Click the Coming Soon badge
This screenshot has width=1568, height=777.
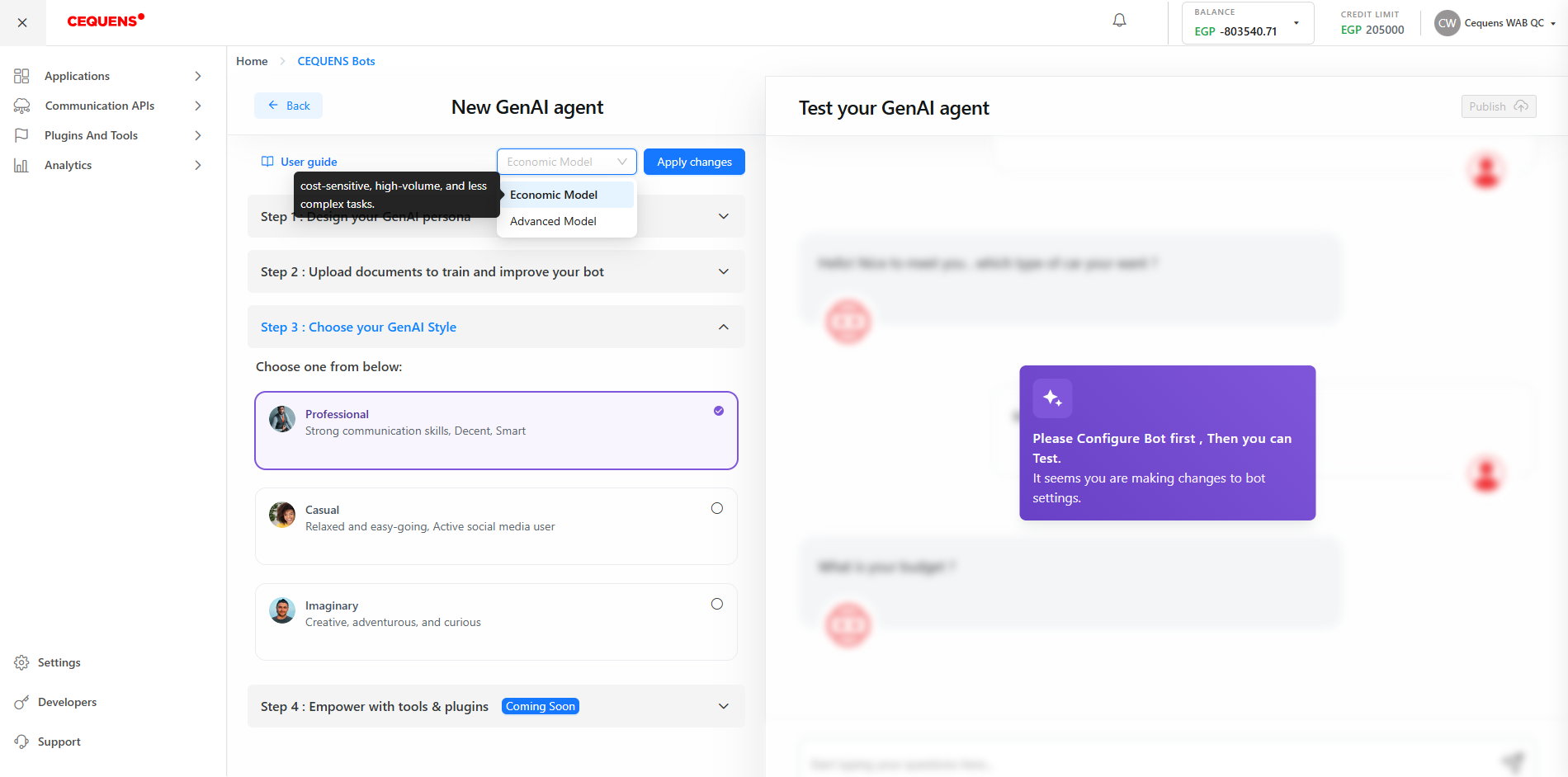coord(541,706)
